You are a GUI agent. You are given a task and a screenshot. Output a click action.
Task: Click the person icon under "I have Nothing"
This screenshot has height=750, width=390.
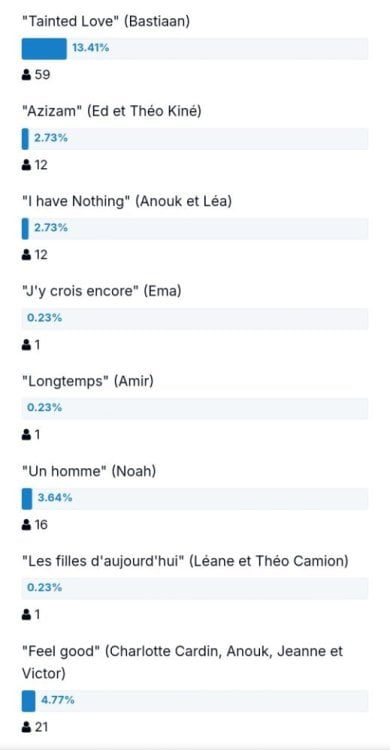(x=26, y=255)
